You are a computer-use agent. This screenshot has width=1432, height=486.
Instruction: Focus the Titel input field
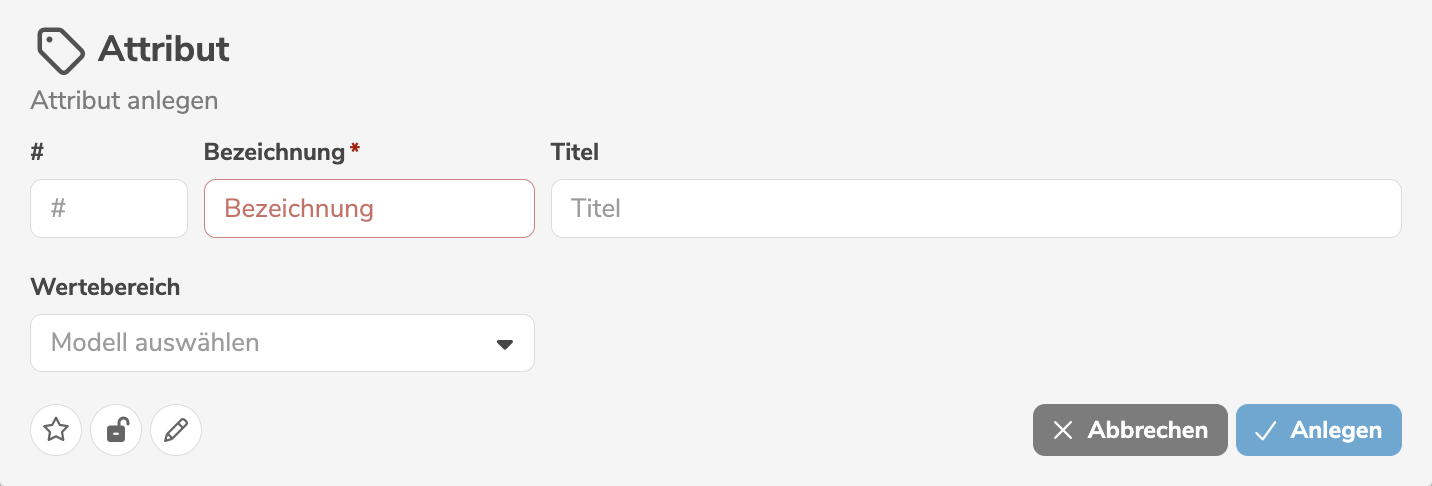[975, 209]
